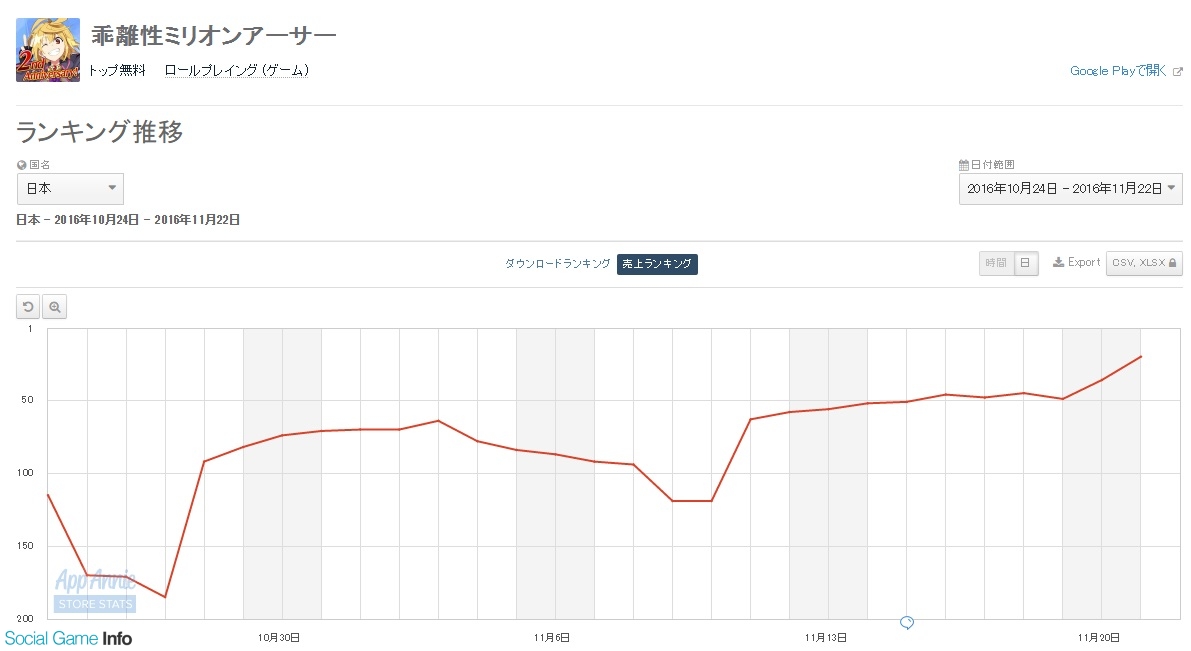Click the CSV, XLSX export button
Screen dimensions: 1191x651
pos(1144,263)
